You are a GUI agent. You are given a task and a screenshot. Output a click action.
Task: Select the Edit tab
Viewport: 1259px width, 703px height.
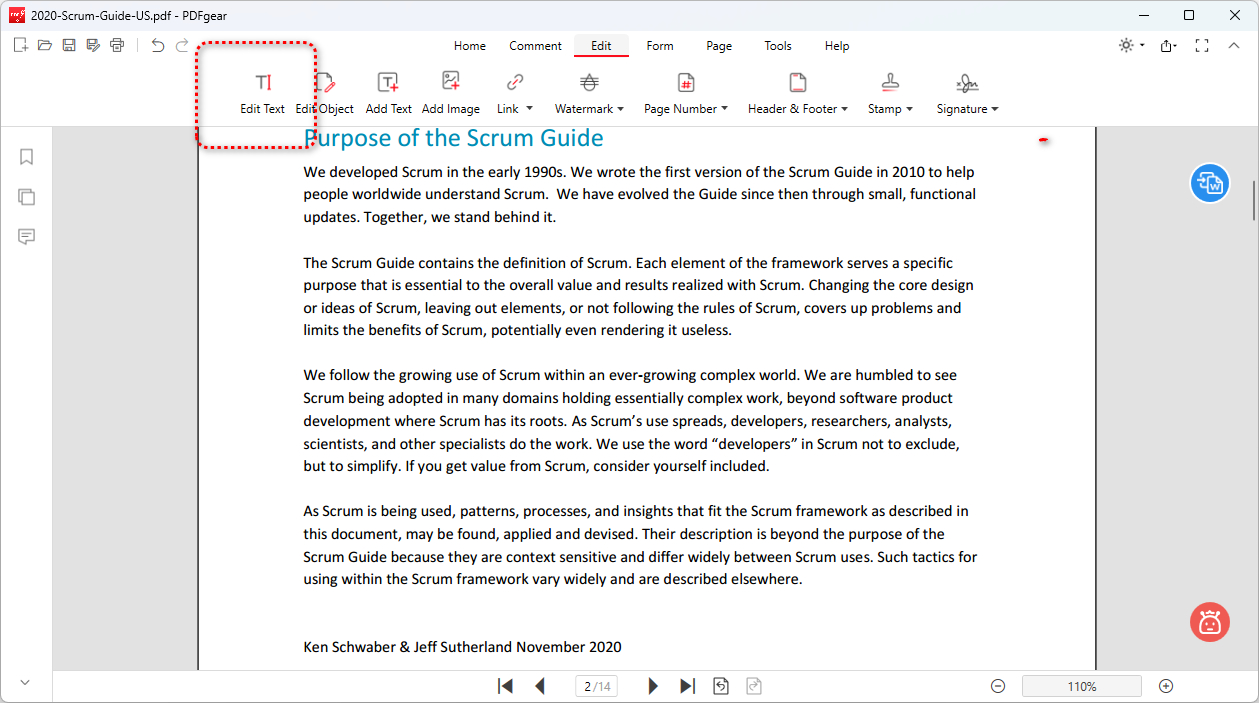click(x=601, y=46)
